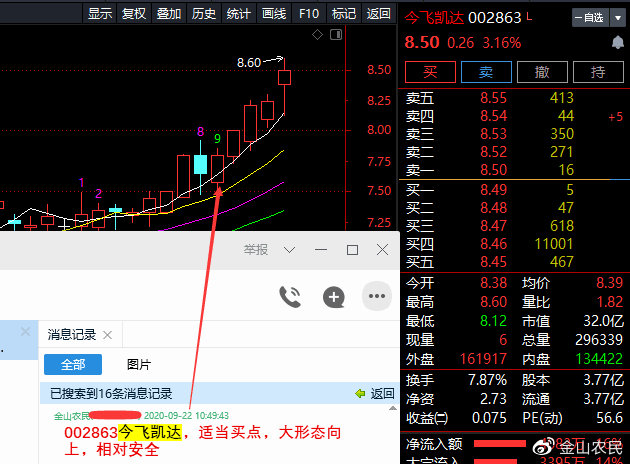Select the 叠加 toolbar item
630x464 pixels.
coord(169,13)
